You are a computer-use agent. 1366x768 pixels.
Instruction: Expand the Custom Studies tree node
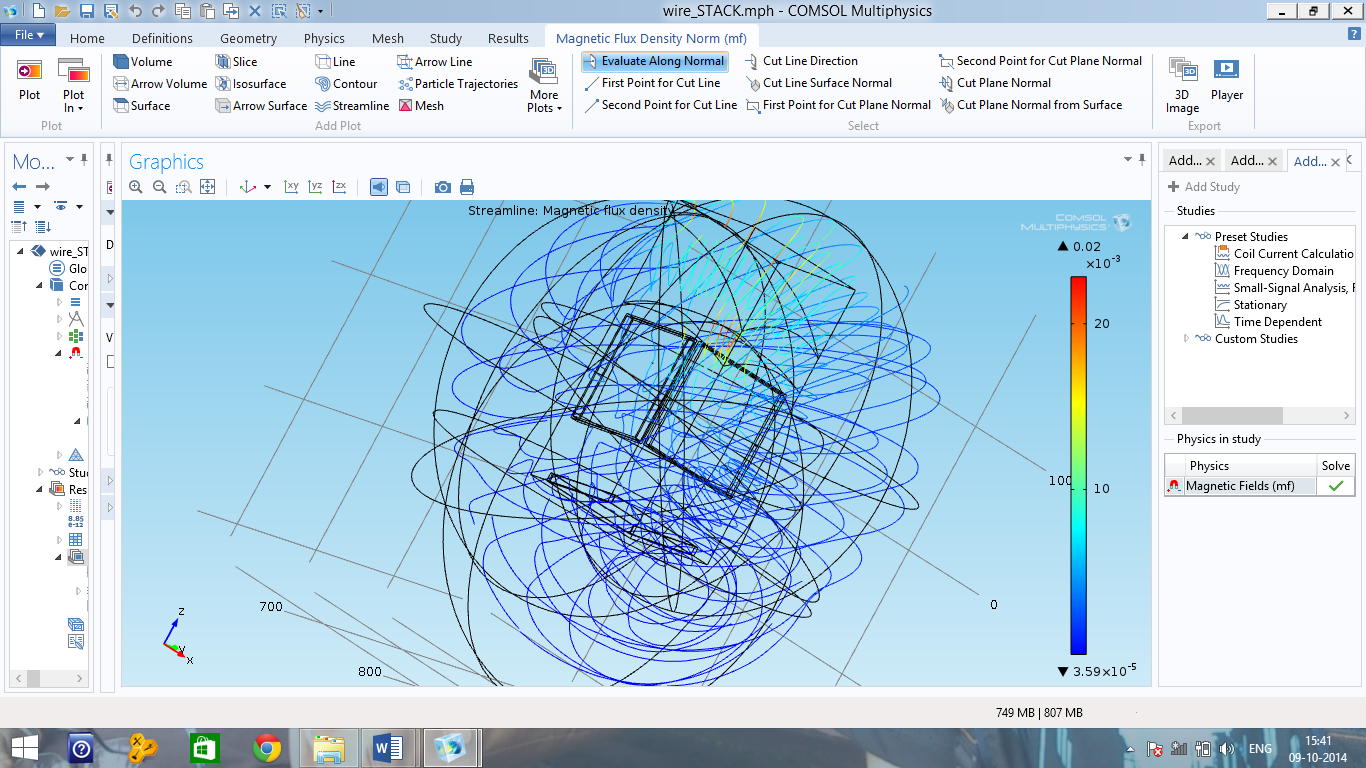click(x=1187, y=339)
